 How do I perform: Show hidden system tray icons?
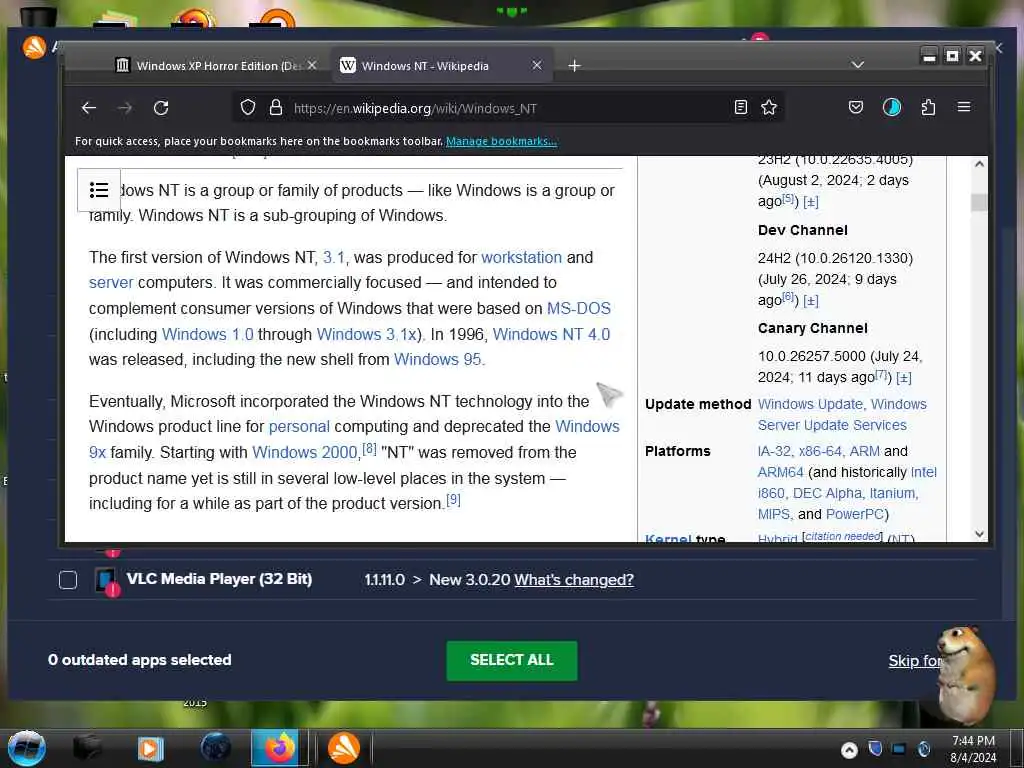click(849, 750)
